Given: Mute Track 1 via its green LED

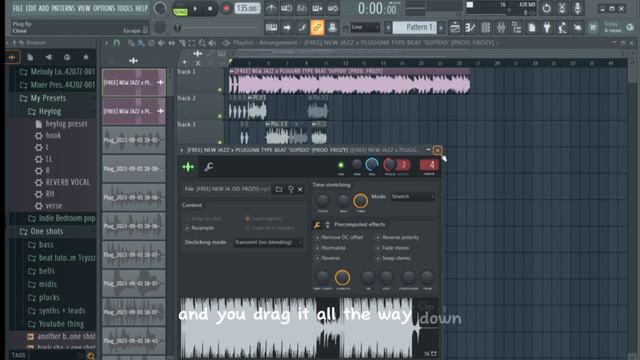Looking at the screenshot, I should coord(220,90).
